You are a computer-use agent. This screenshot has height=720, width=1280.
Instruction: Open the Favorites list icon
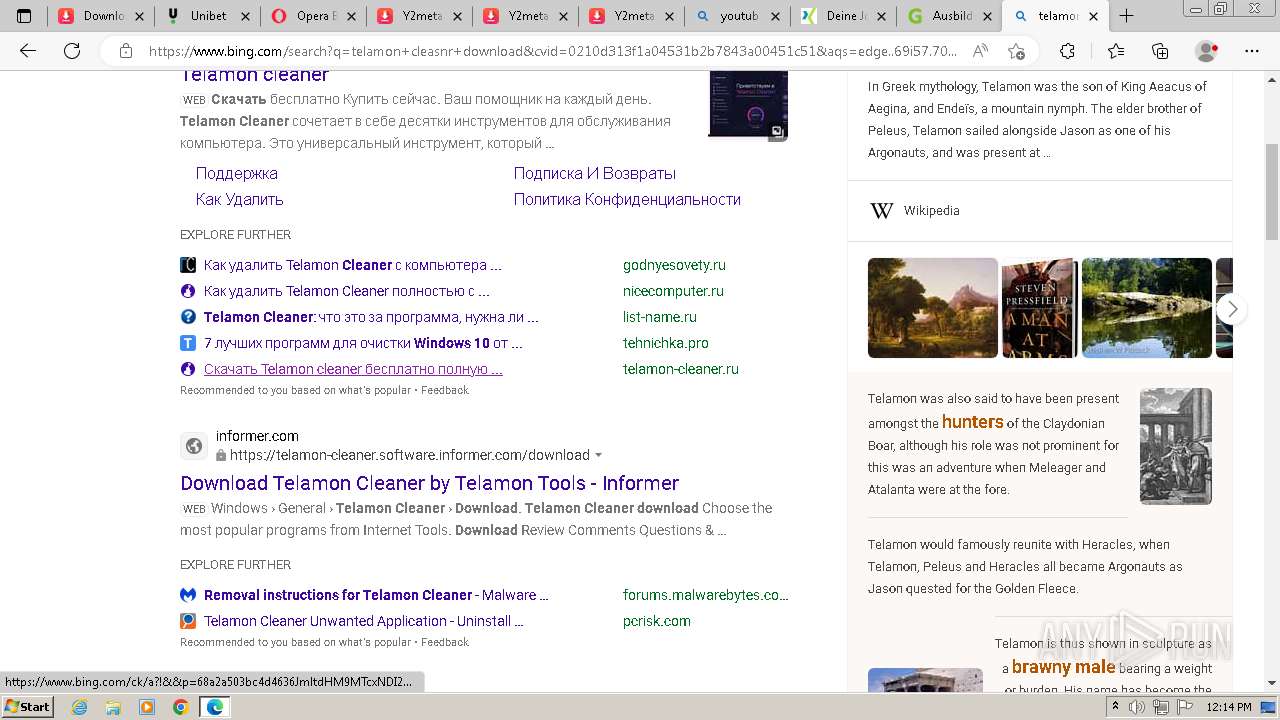pos(1116,51)
